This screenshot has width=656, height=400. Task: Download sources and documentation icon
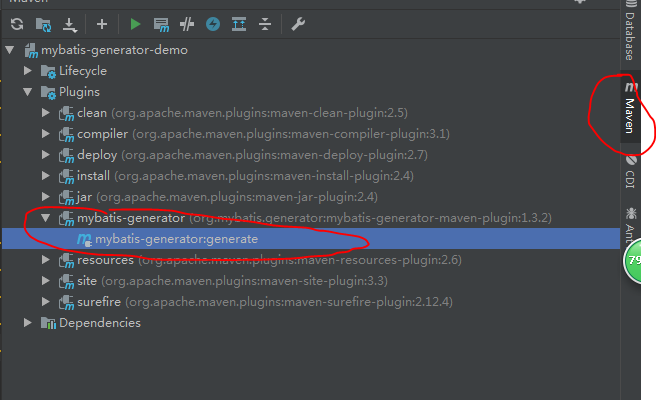(x=70, y=25)
